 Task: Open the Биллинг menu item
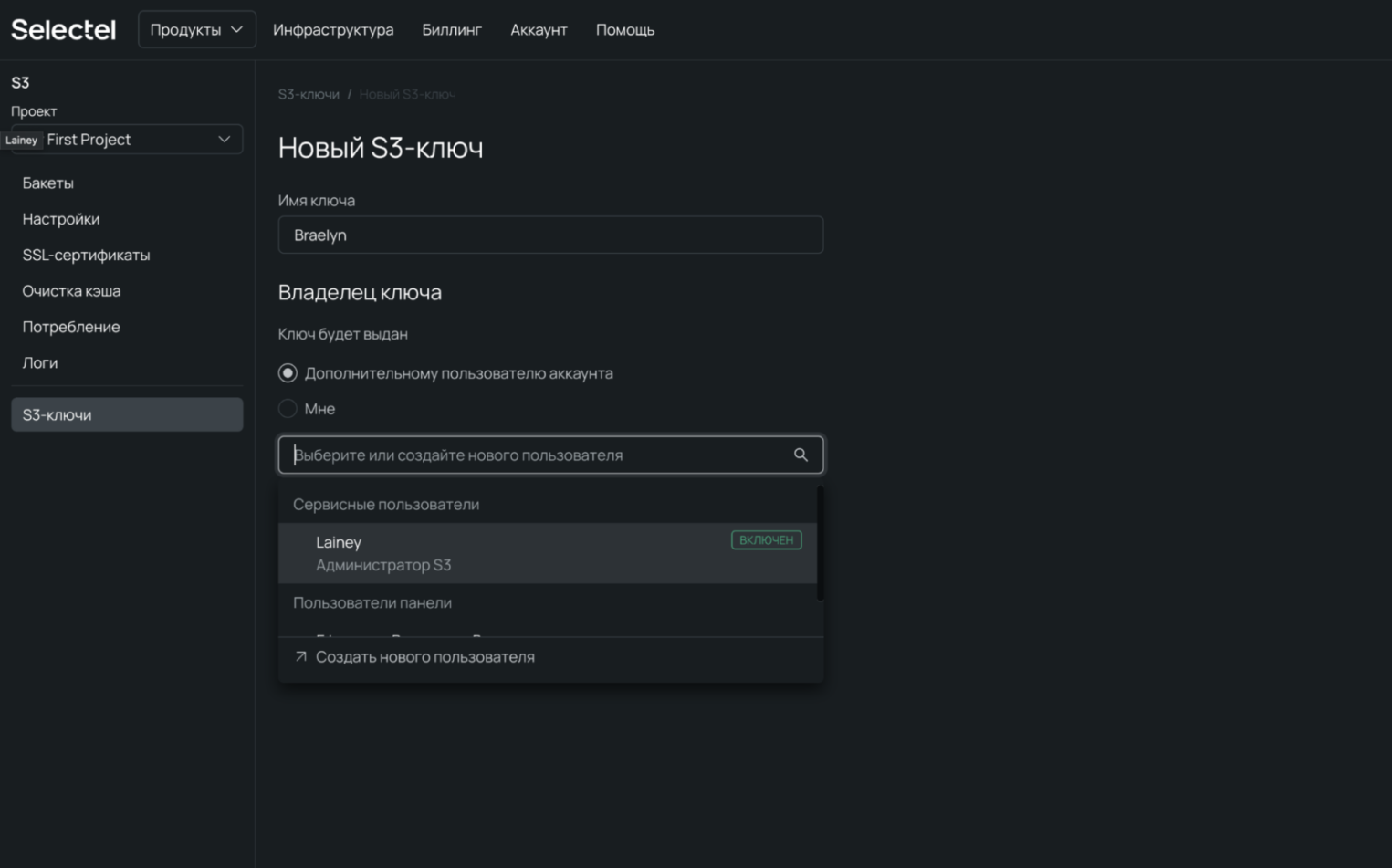[x=451, y=30]
